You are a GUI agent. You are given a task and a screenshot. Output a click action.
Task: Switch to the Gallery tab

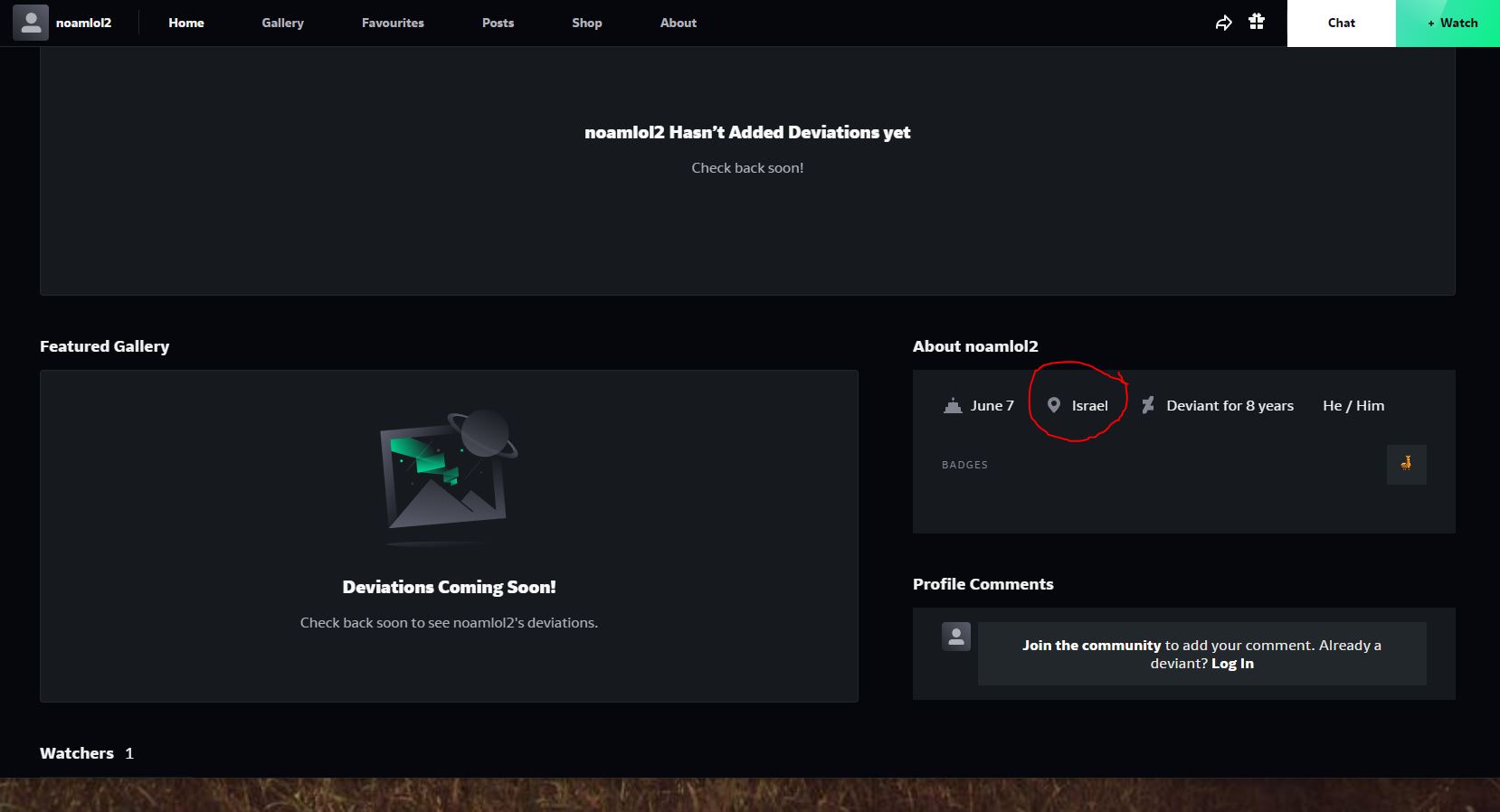pos(283,23)
